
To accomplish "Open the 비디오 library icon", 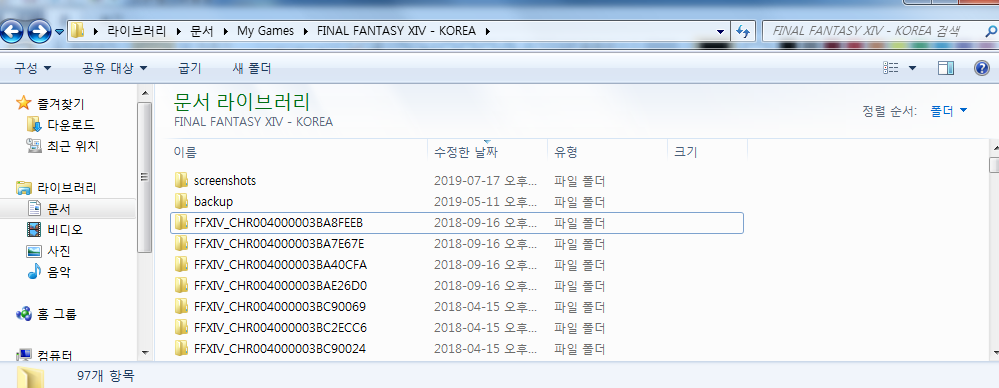I will click(34, 229).
